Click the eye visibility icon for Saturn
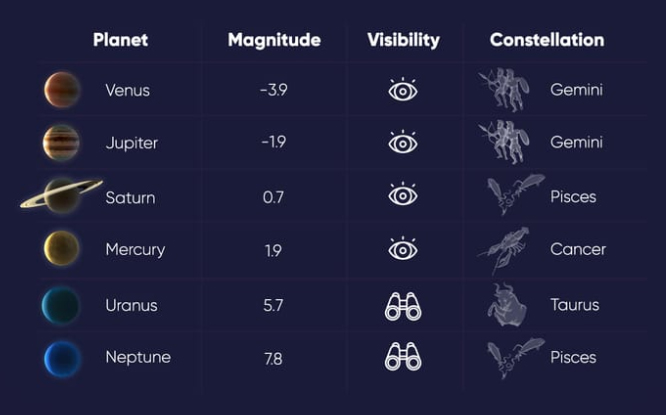 point(403,196)
